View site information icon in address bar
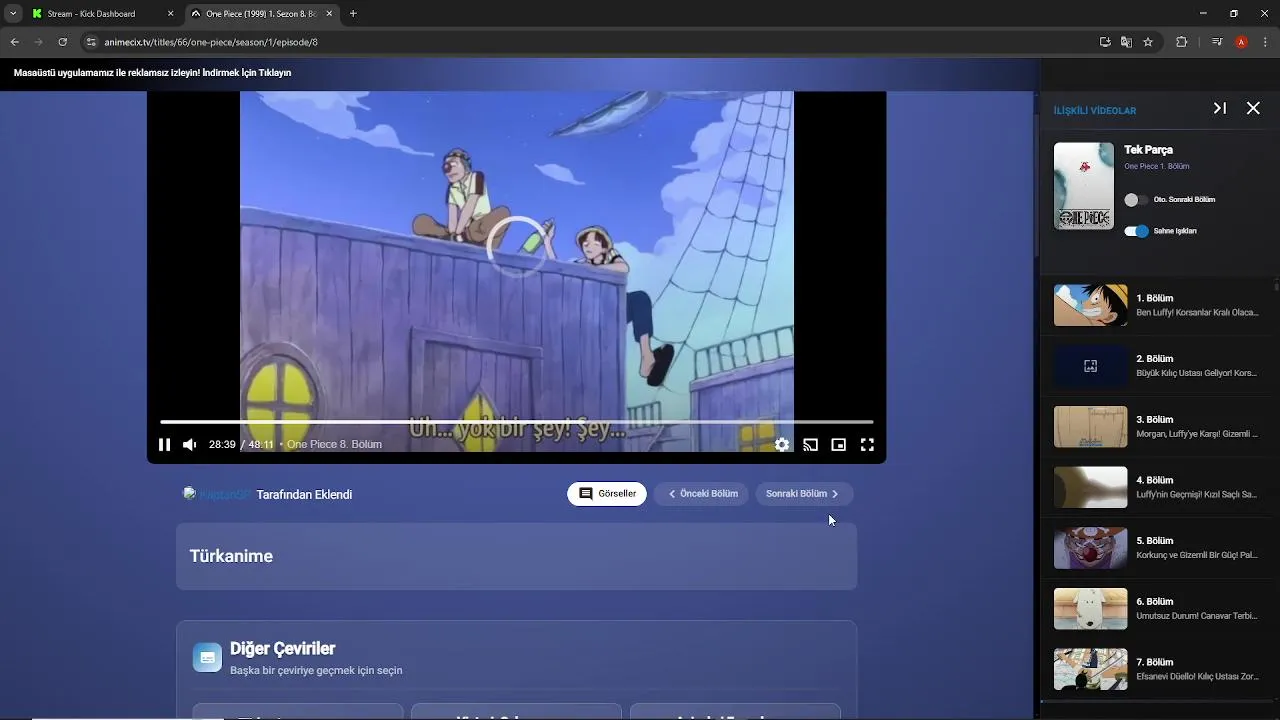1280x720 pixels. click(91, 42)
